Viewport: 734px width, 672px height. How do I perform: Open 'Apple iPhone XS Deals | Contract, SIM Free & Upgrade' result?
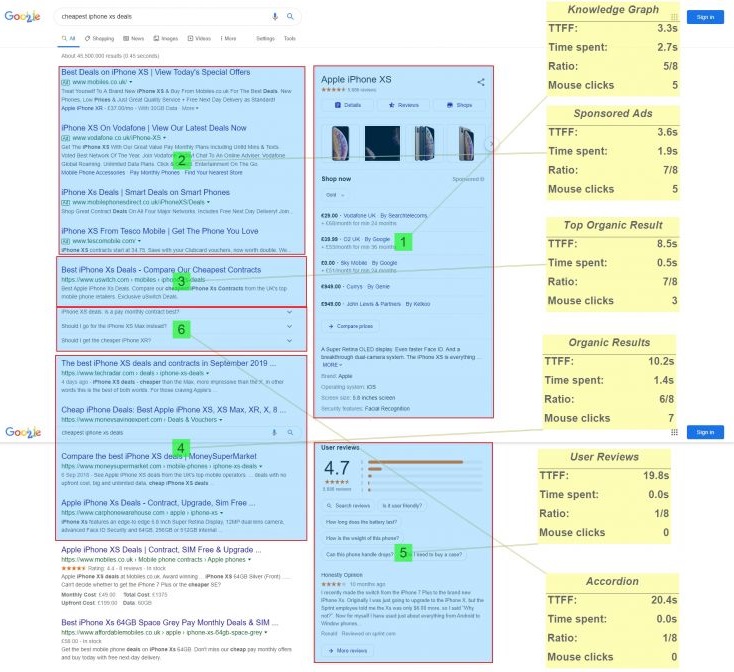pyautogui.click(x=161, y=550)
